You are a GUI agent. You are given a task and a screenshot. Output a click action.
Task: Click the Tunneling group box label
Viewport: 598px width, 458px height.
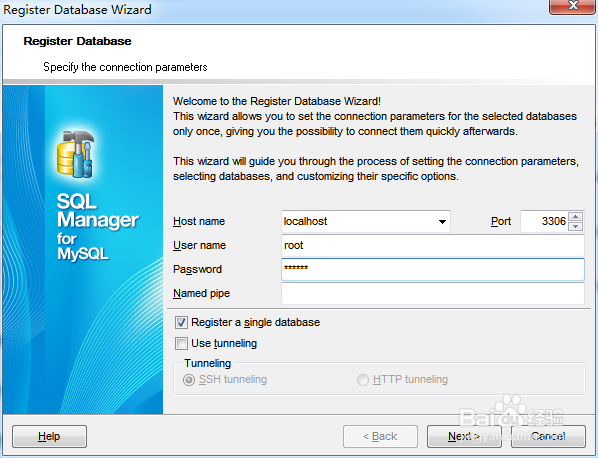pos(207,363)
